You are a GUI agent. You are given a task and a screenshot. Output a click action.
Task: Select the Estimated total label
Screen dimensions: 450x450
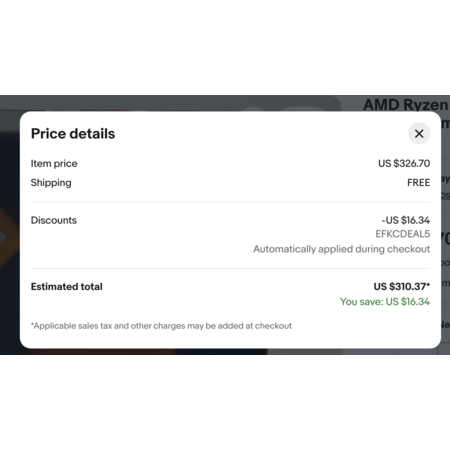(x=67, y=287)
